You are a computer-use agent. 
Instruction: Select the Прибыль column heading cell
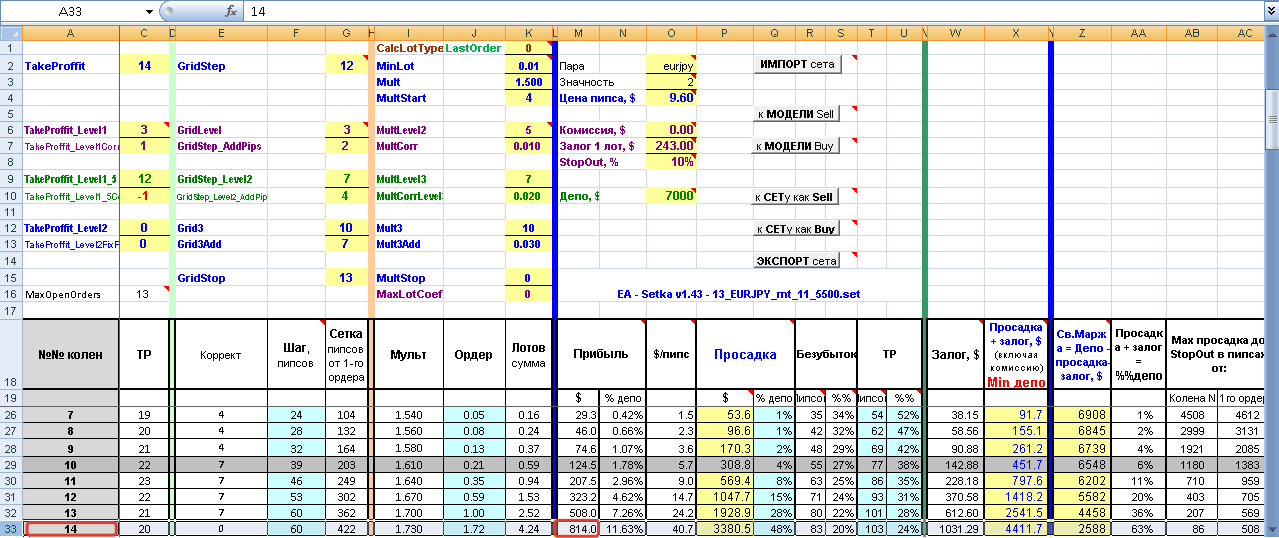click(601, 354)
